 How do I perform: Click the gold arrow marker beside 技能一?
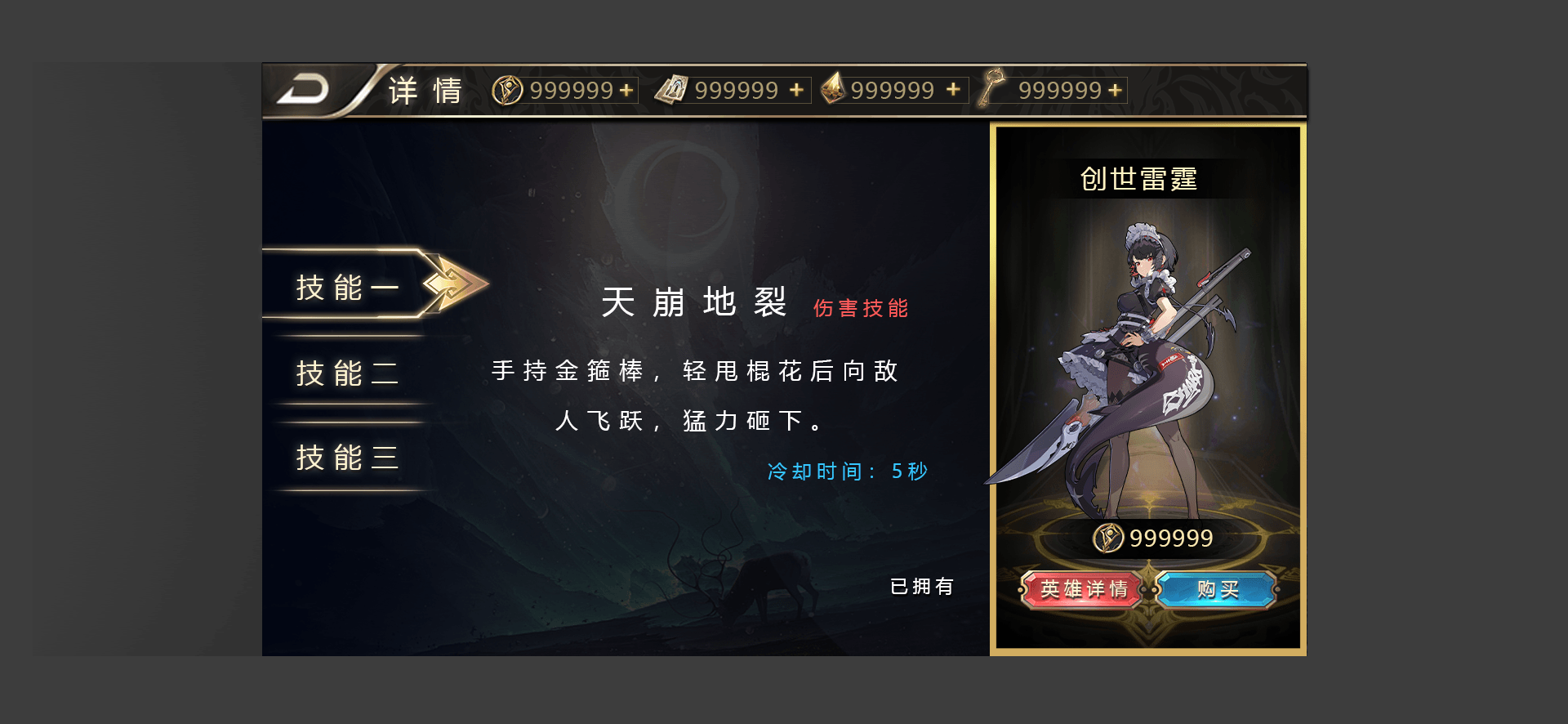455,284
